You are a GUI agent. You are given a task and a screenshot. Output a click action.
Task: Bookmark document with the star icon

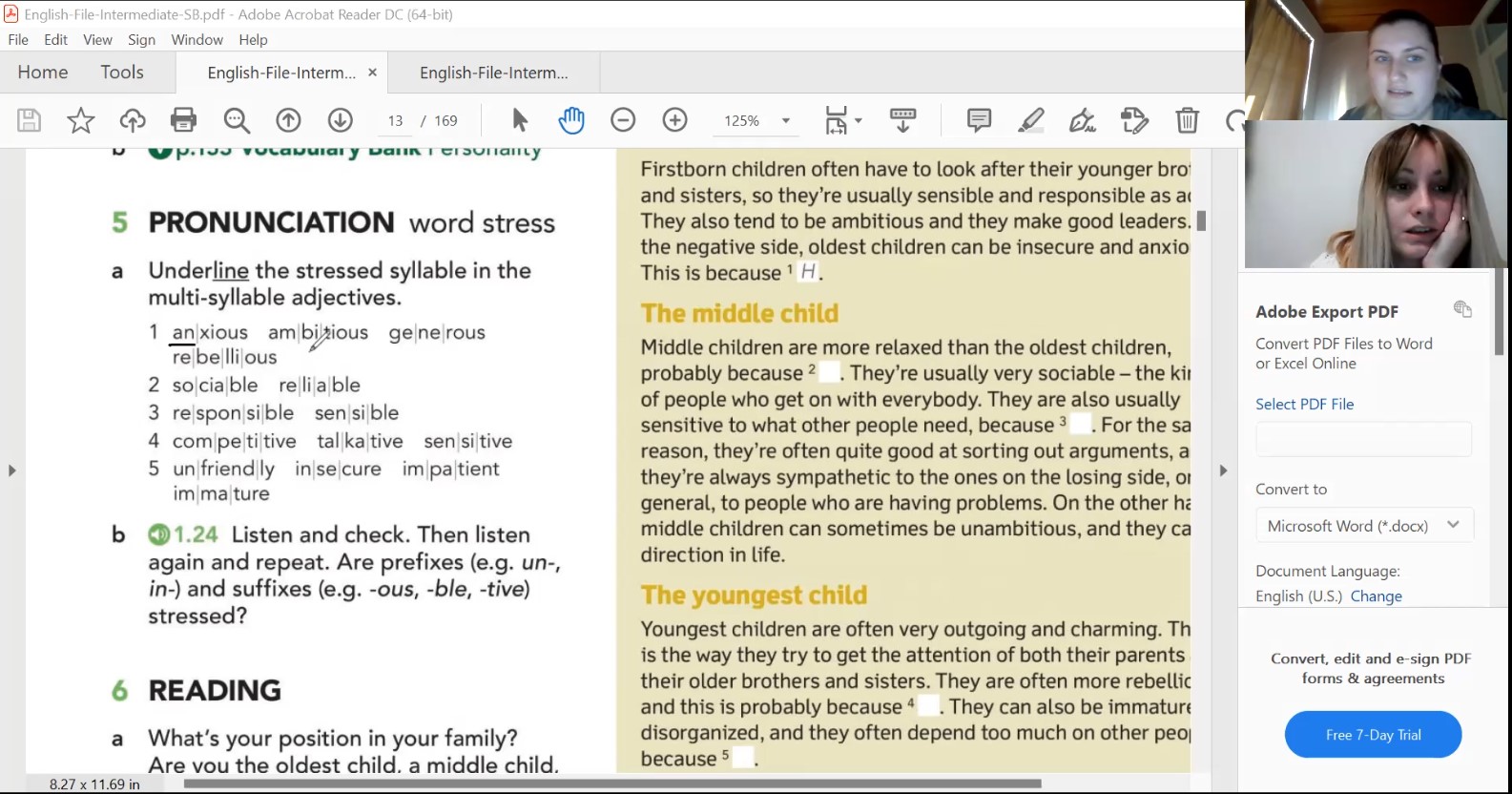click(x=81, y=120)
